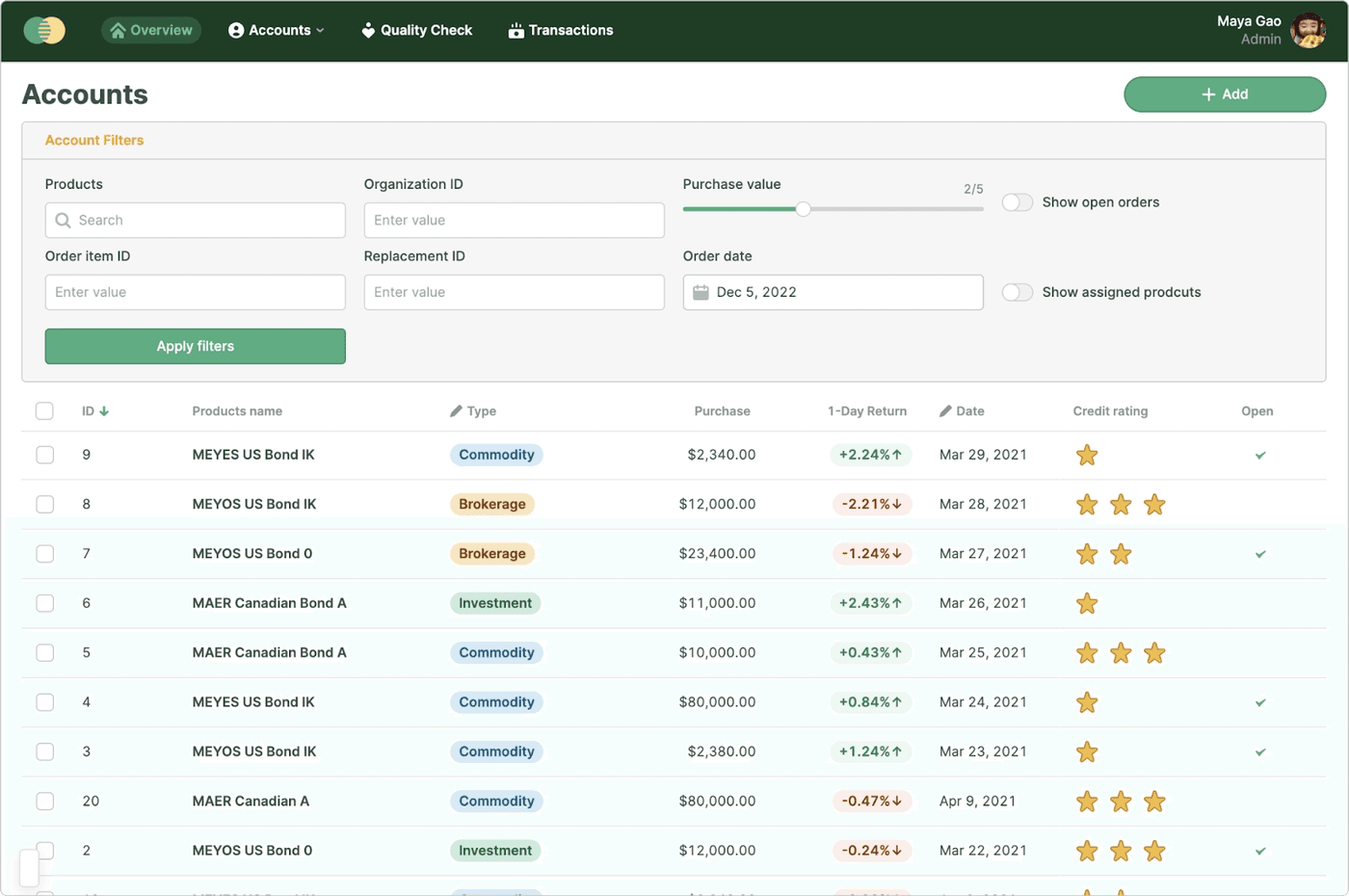Turn on Show assigned products toggle

click(1018, 293)
